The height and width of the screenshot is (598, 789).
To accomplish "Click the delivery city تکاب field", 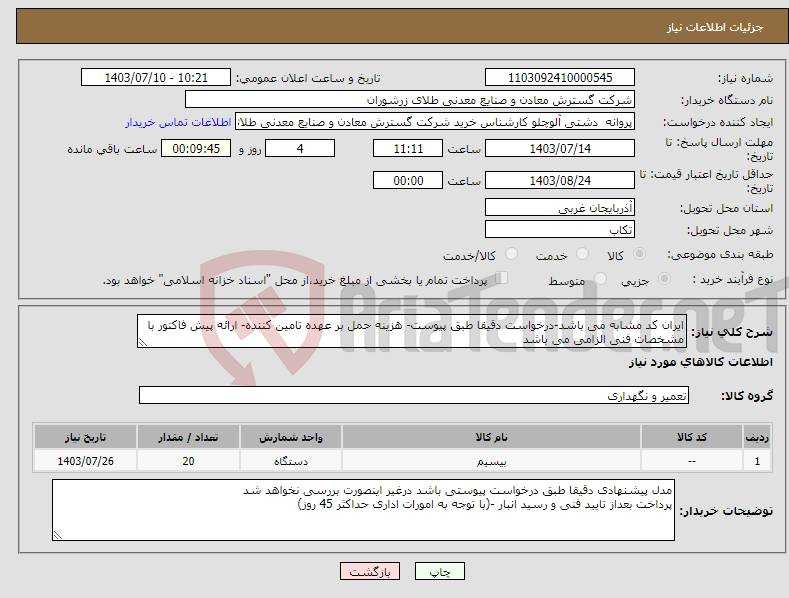I will coord(560,230).
